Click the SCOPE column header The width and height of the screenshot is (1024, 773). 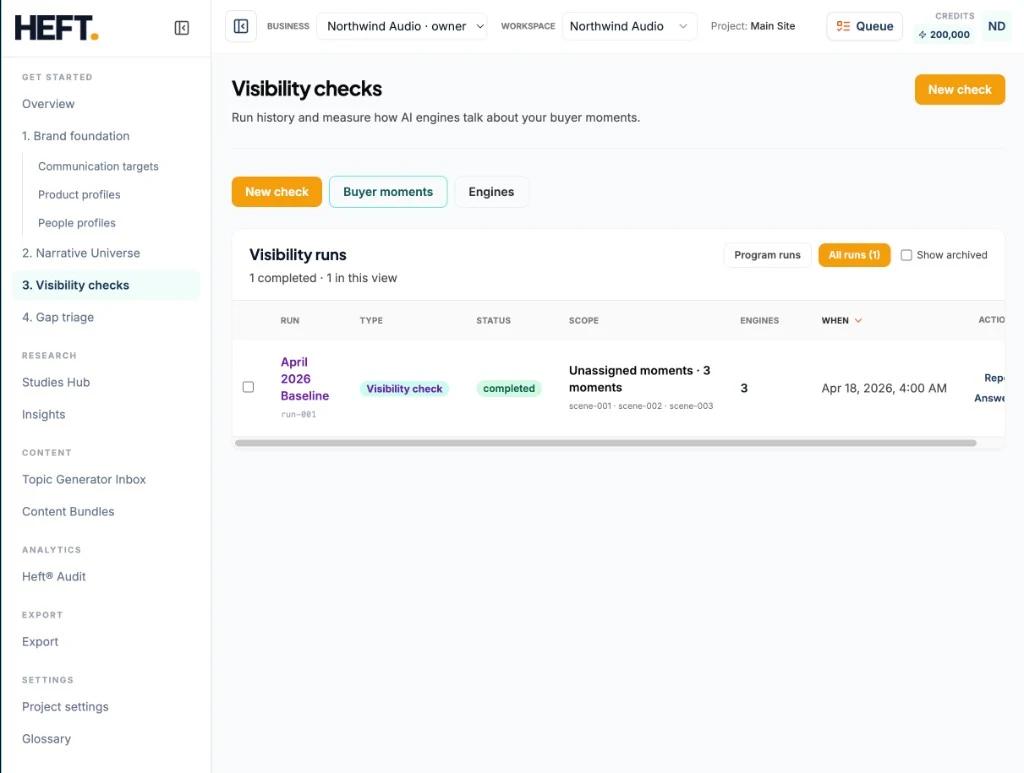(x=583, y=321)
